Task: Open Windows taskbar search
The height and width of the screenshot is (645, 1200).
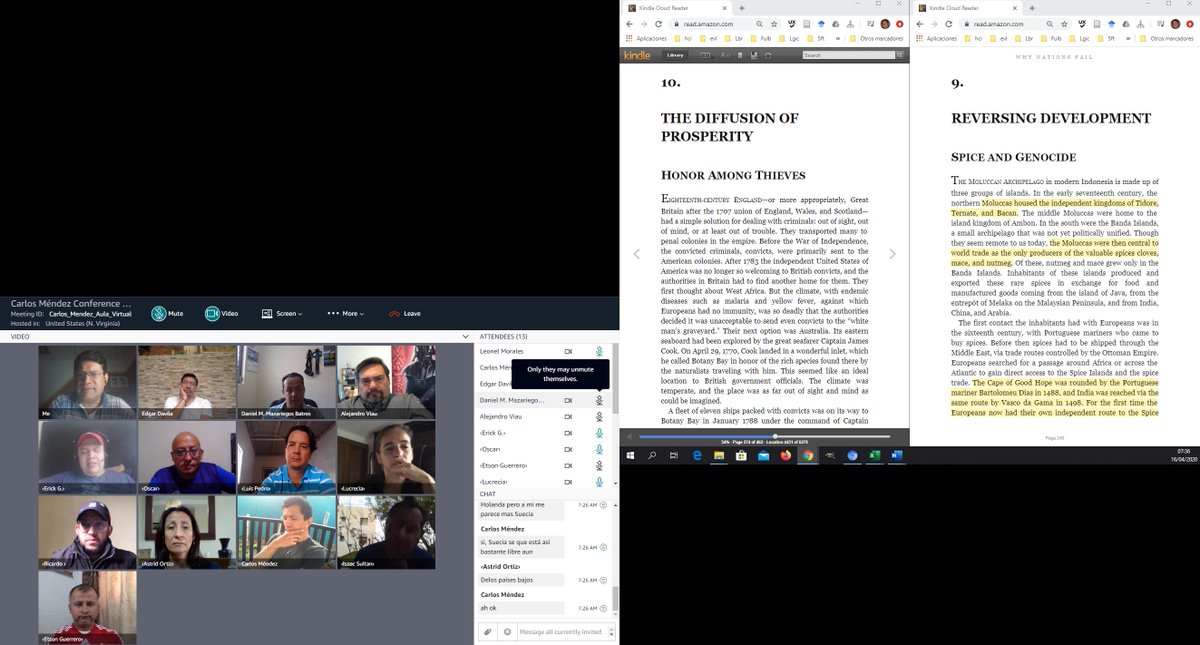Action: [x=652, y=455]
